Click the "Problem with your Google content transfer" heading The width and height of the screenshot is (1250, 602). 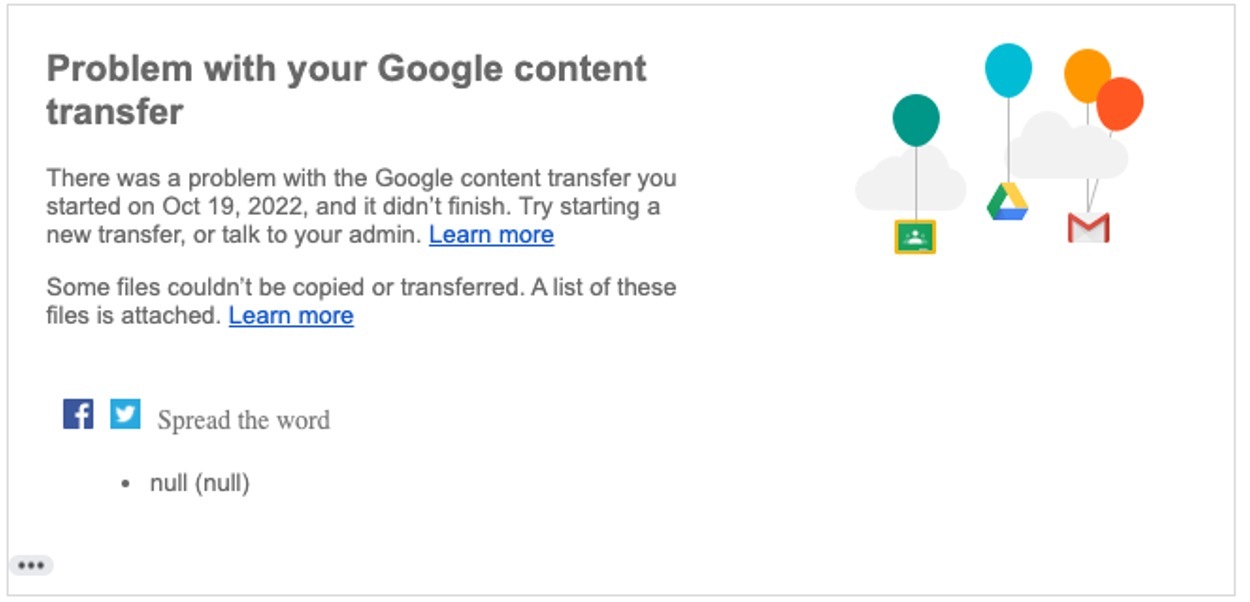tap(346, 89)
